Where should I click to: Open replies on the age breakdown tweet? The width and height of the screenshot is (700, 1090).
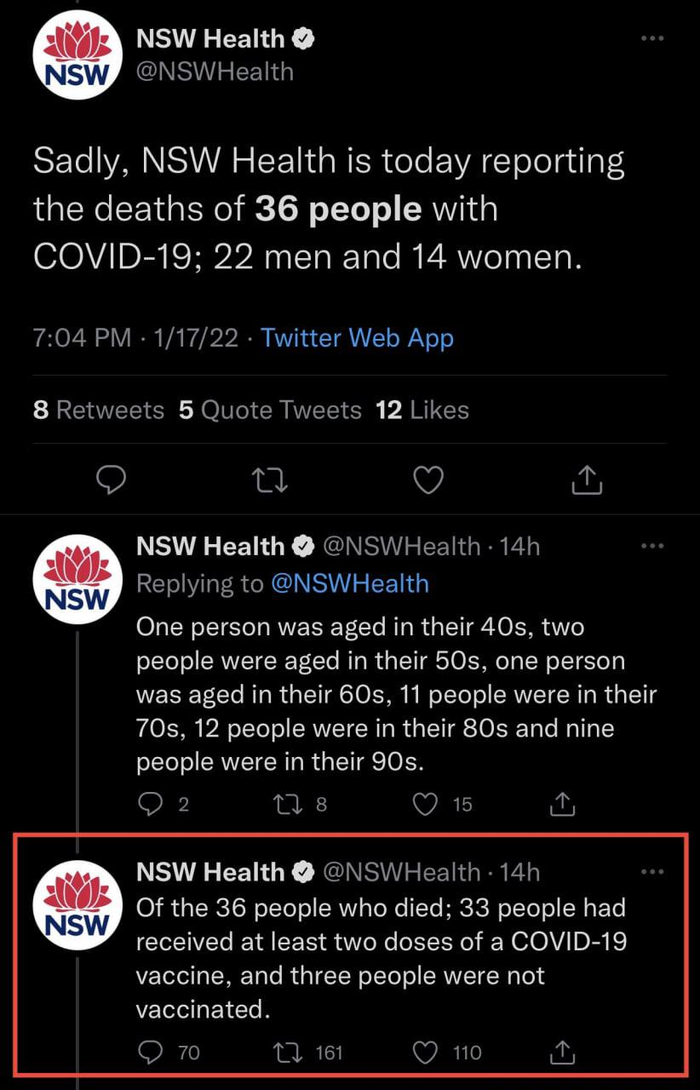click(150, 803)
